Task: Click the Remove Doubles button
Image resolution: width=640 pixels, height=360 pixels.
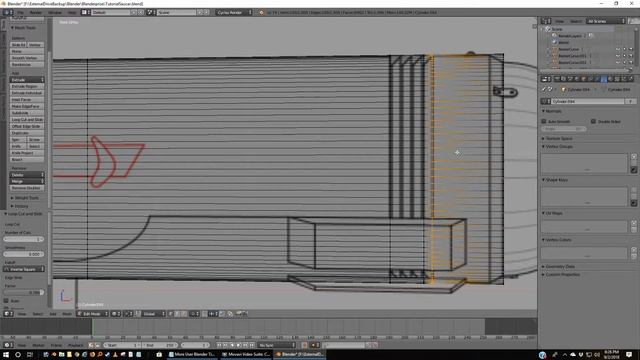Action: point(27,188)
